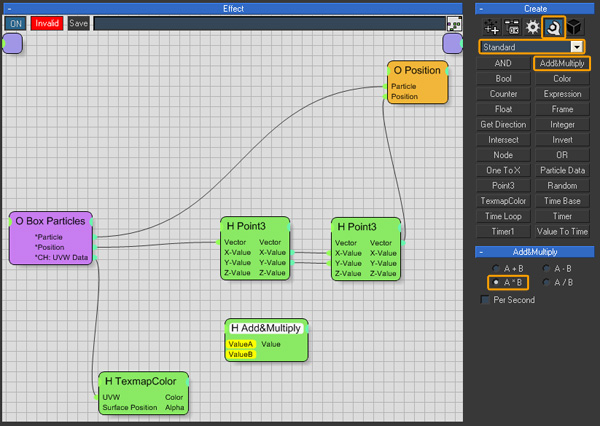Screen dimensions: 600x426
Task: Open the particle initiator nodes icon in Create panel
Action: tap(491, 28)
